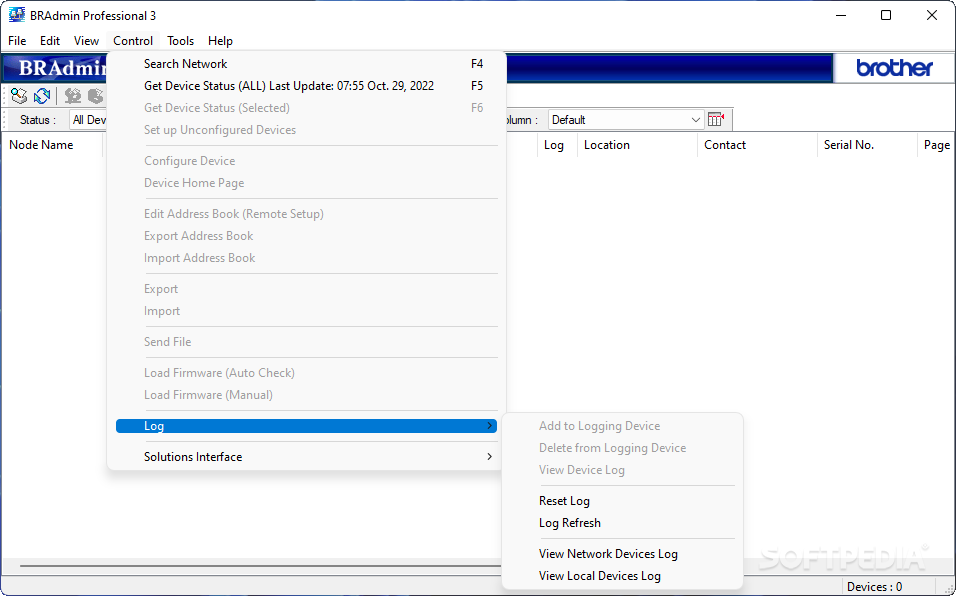Sort by Serial No. column header
956x596 pixels.
pyautogui.click(x=867, y=145)
